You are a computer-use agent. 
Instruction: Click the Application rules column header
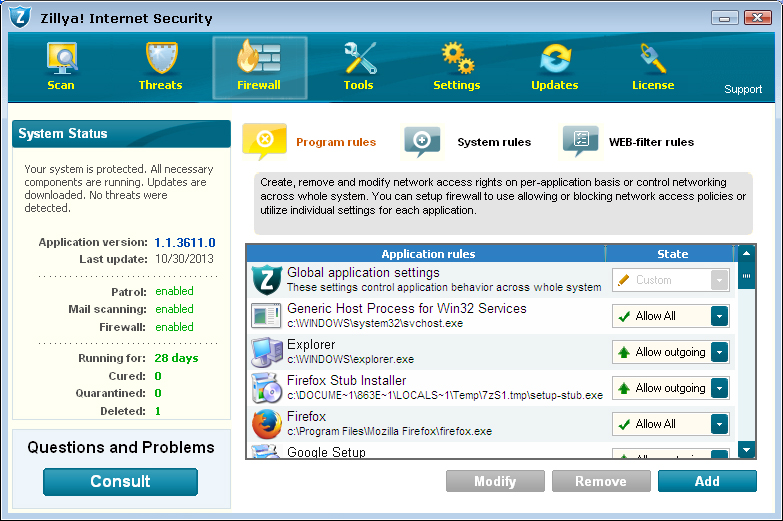(427, 254)
